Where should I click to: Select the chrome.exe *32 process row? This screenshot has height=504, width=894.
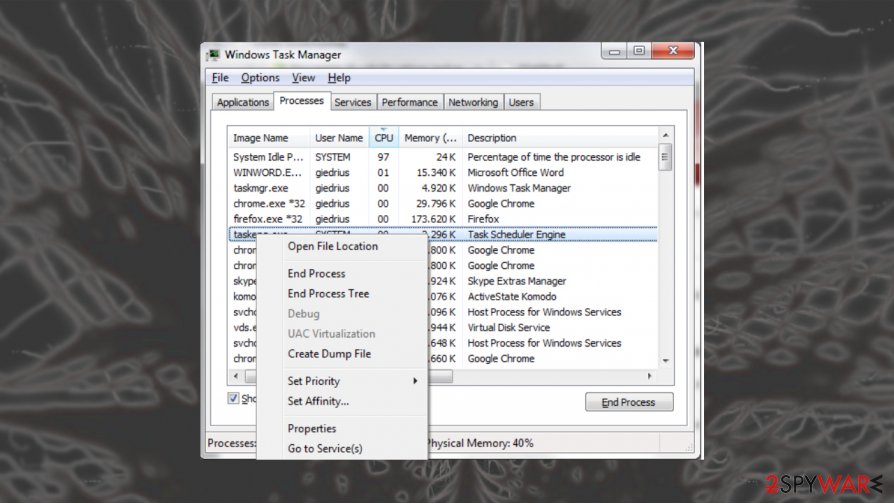tap(443, 204)
